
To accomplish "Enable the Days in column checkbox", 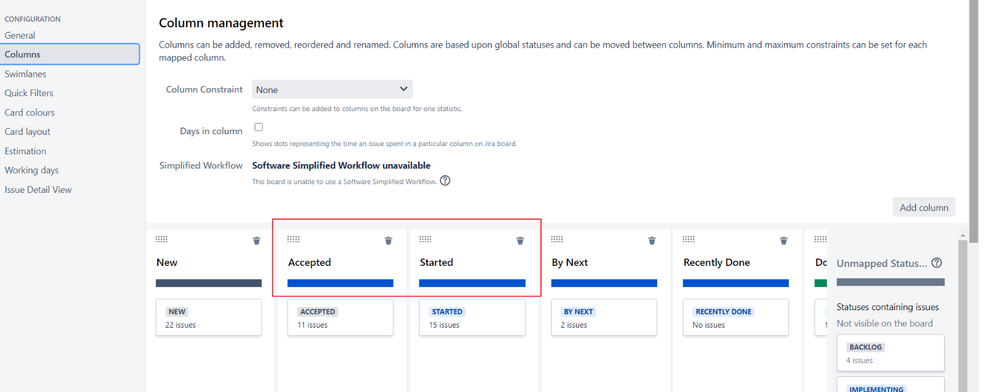I will pos(259,127).
